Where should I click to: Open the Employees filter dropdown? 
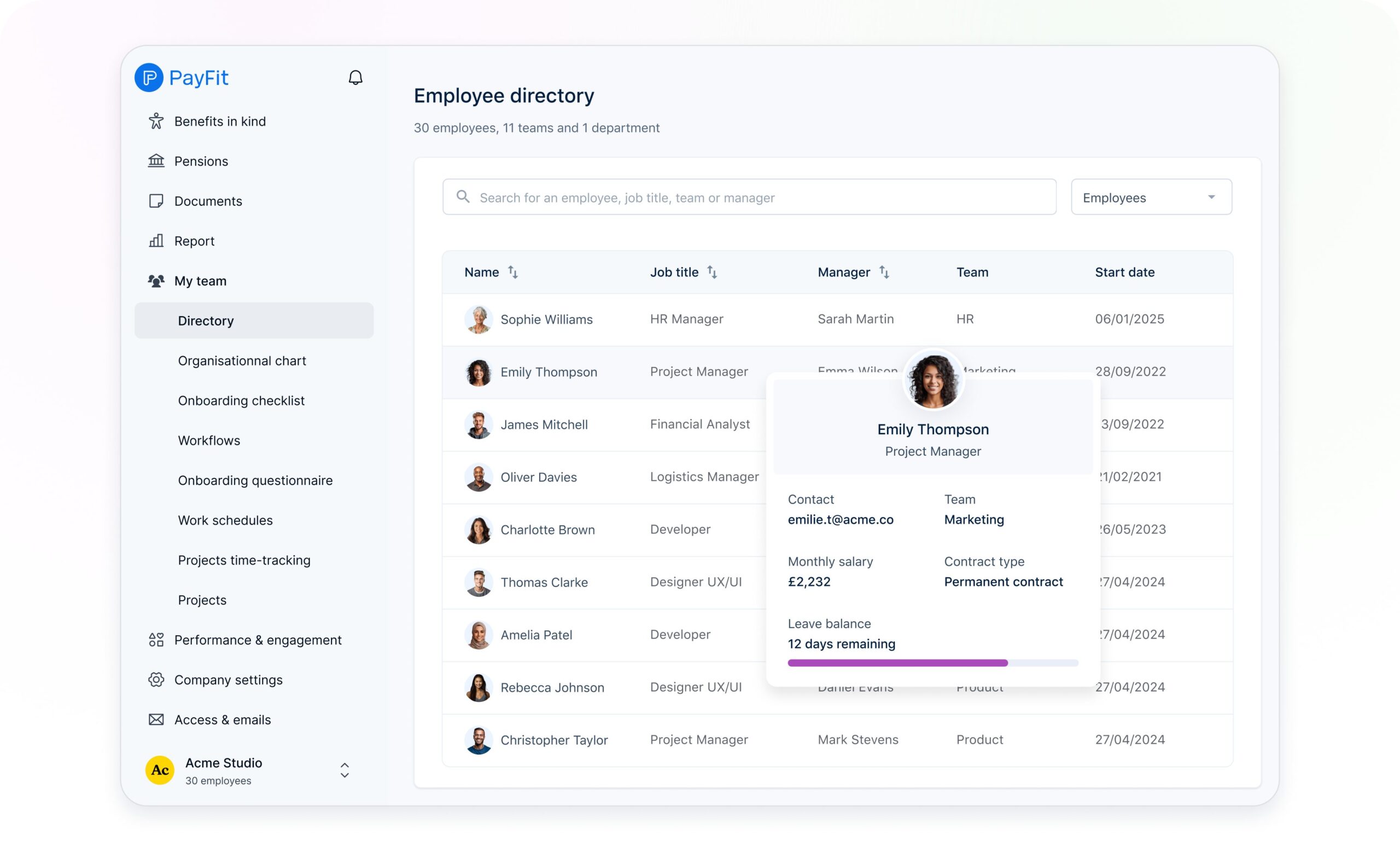coord(1151,197)
